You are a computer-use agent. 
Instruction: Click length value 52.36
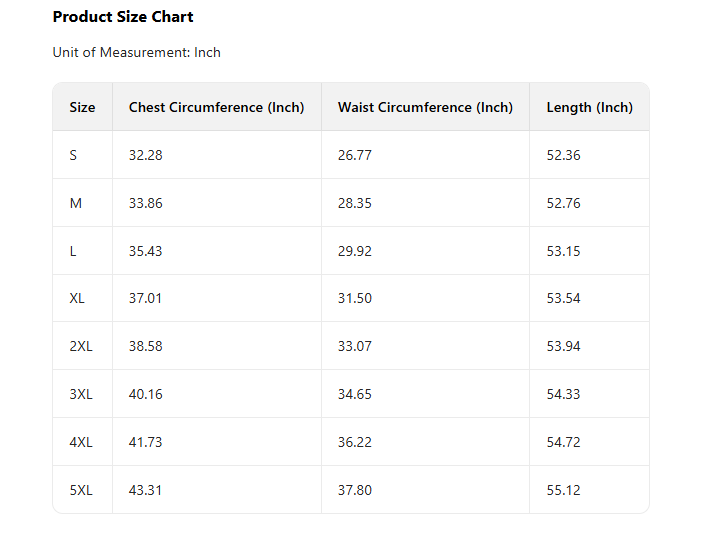(x=563, y=155)
